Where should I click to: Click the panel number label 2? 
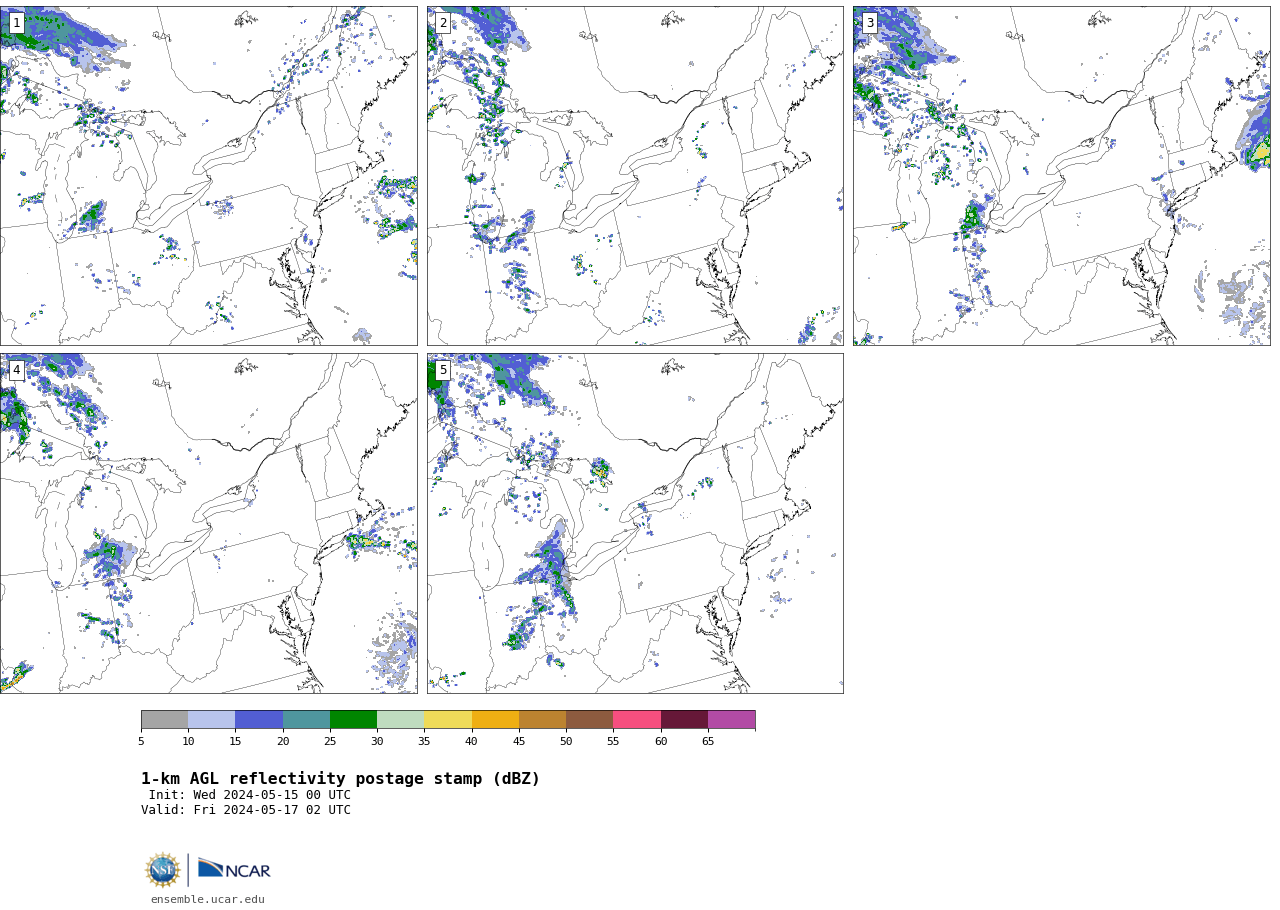pyautogui.click(x=443, y=23)
